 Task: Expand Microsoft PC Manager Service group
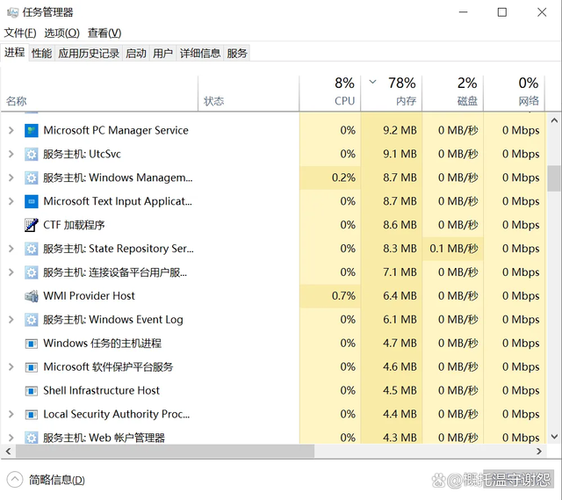coord(11,130)
